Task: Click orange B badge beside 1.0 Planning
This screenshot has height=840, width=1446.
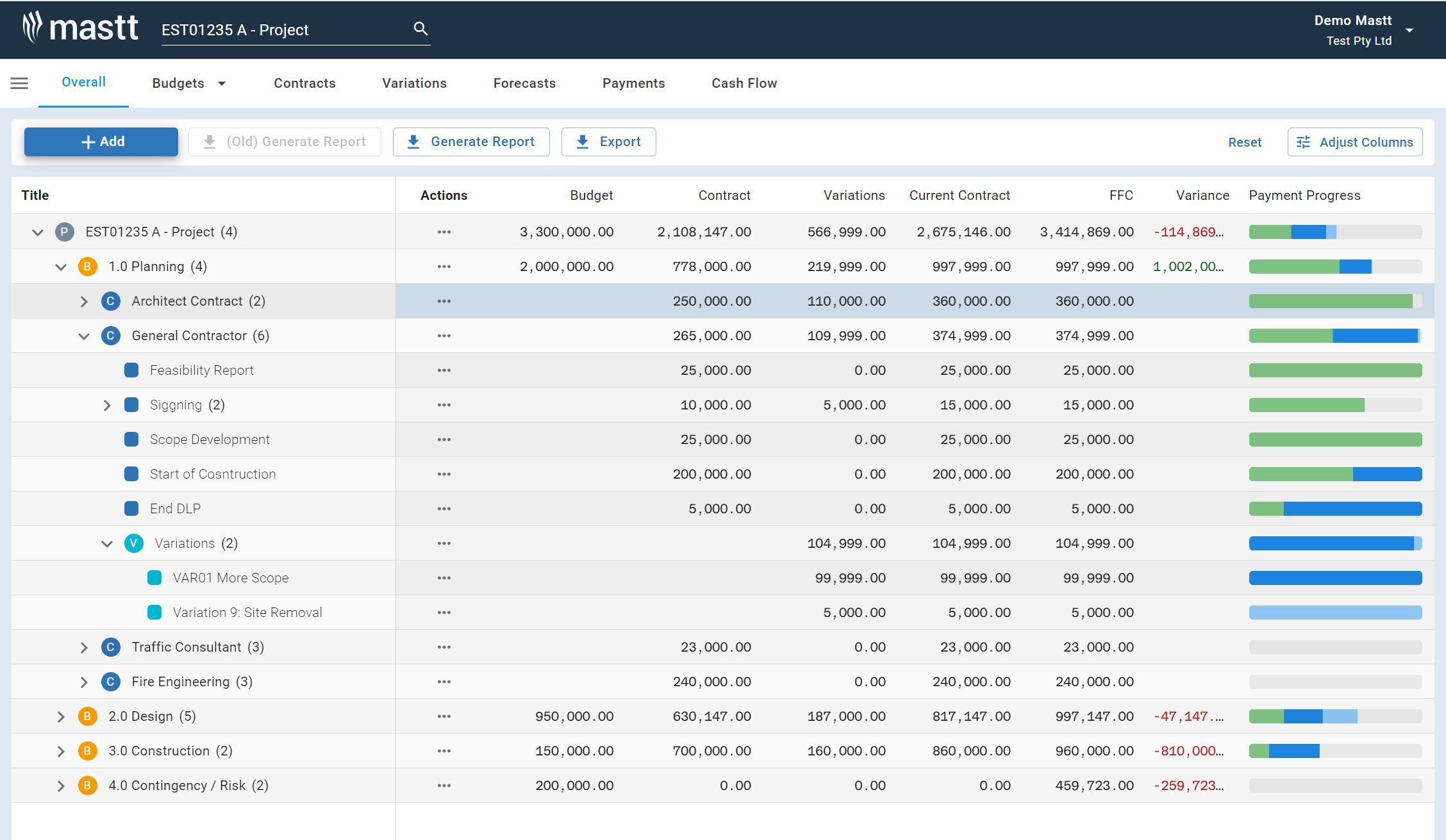Action: click(x=87, y=267)
